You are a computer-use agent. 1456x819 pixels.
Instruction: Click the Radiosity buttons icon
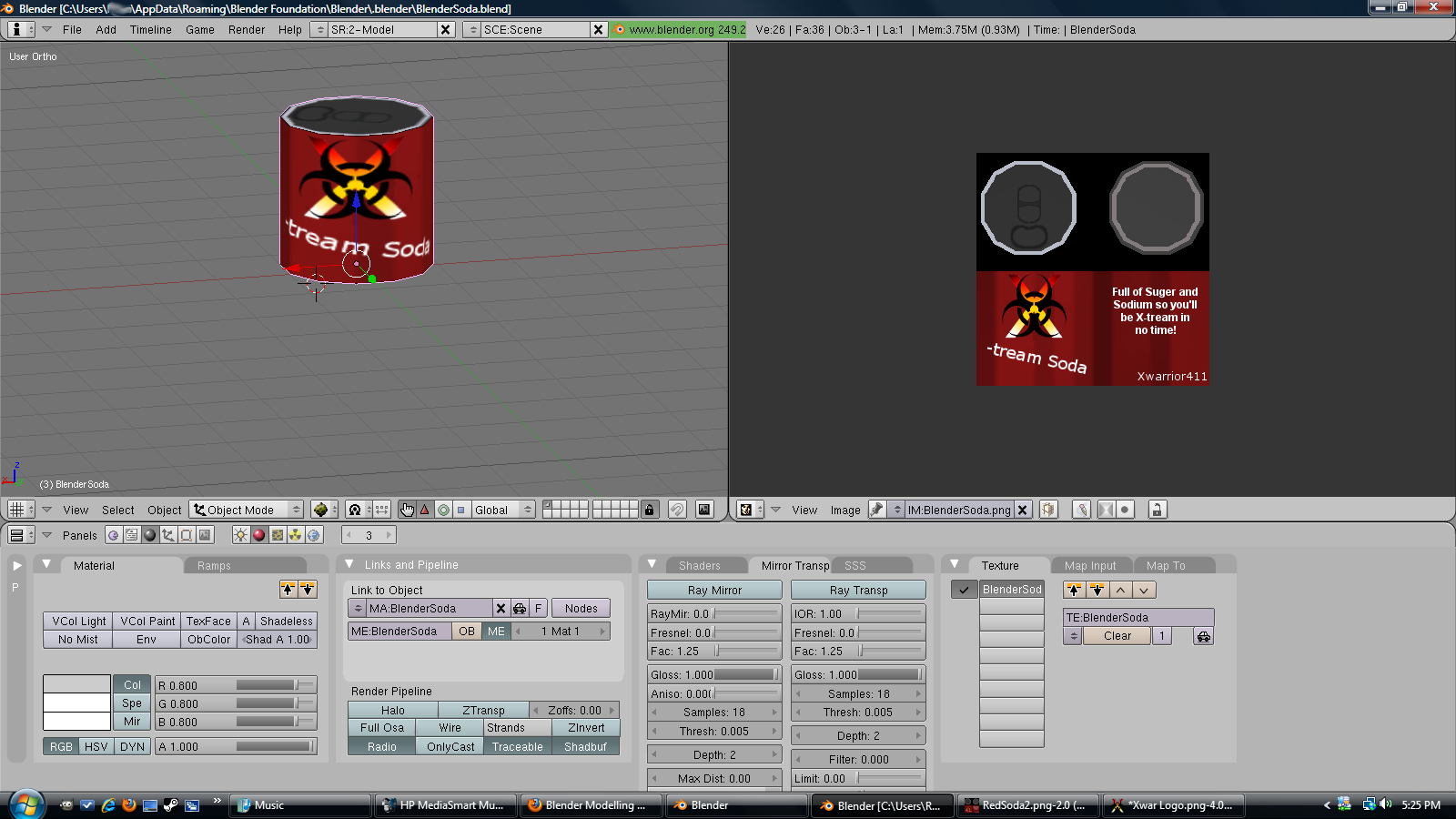coord(296,535)
